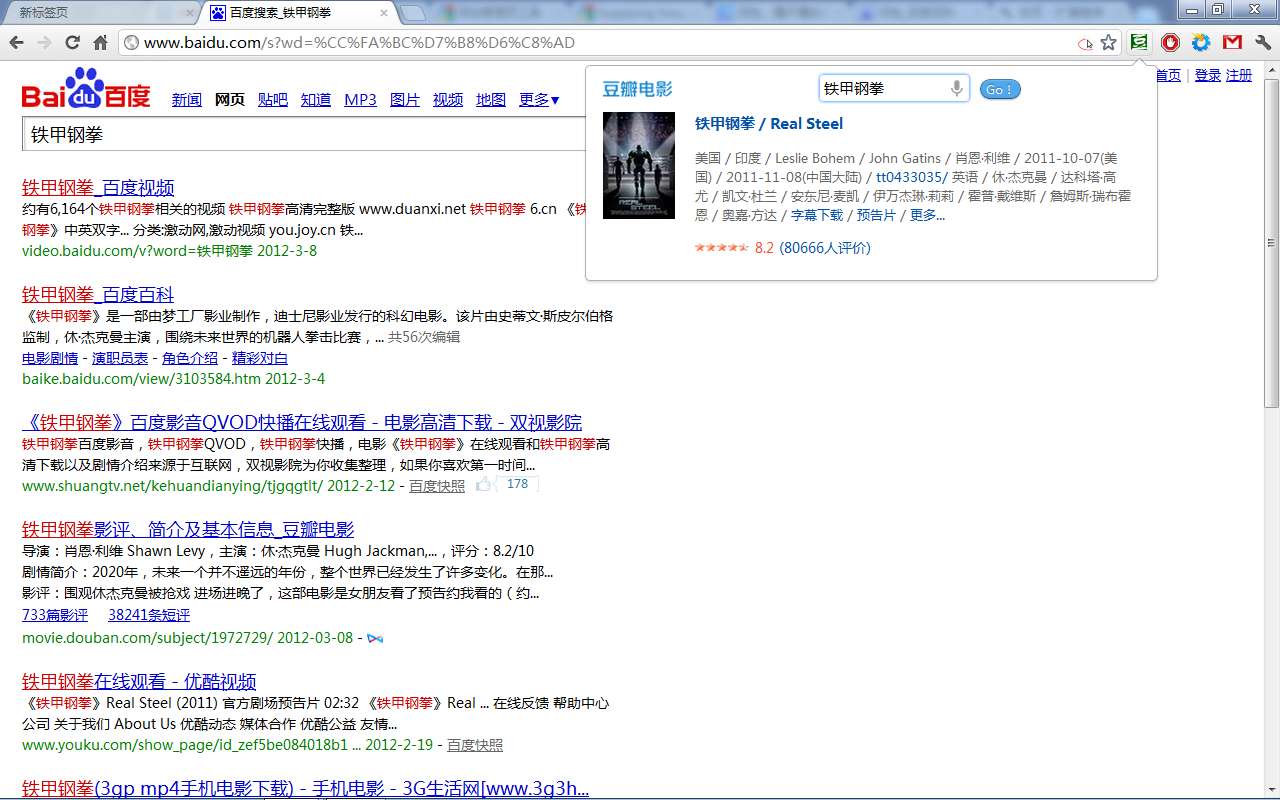Viewport: 1280px width, 800px height.
Task: Close the 新标签页 tab
Action: 191,13
